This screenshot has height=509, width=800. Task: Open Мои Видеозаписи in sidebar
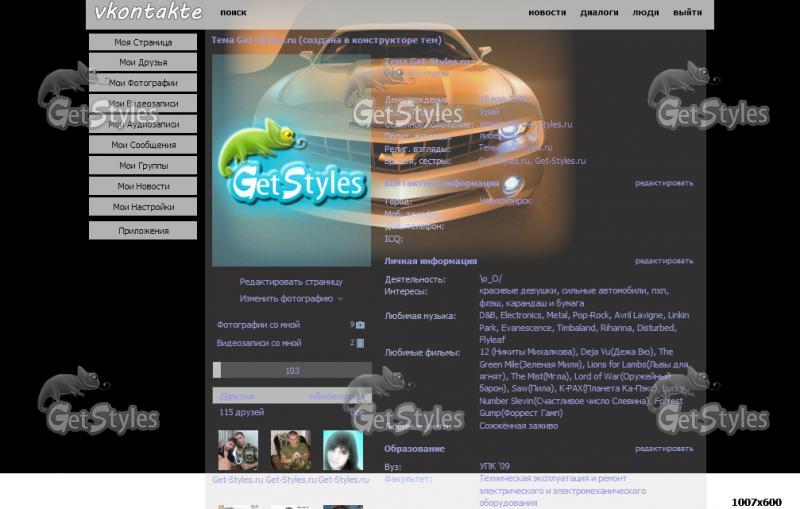tap(143, 104)
